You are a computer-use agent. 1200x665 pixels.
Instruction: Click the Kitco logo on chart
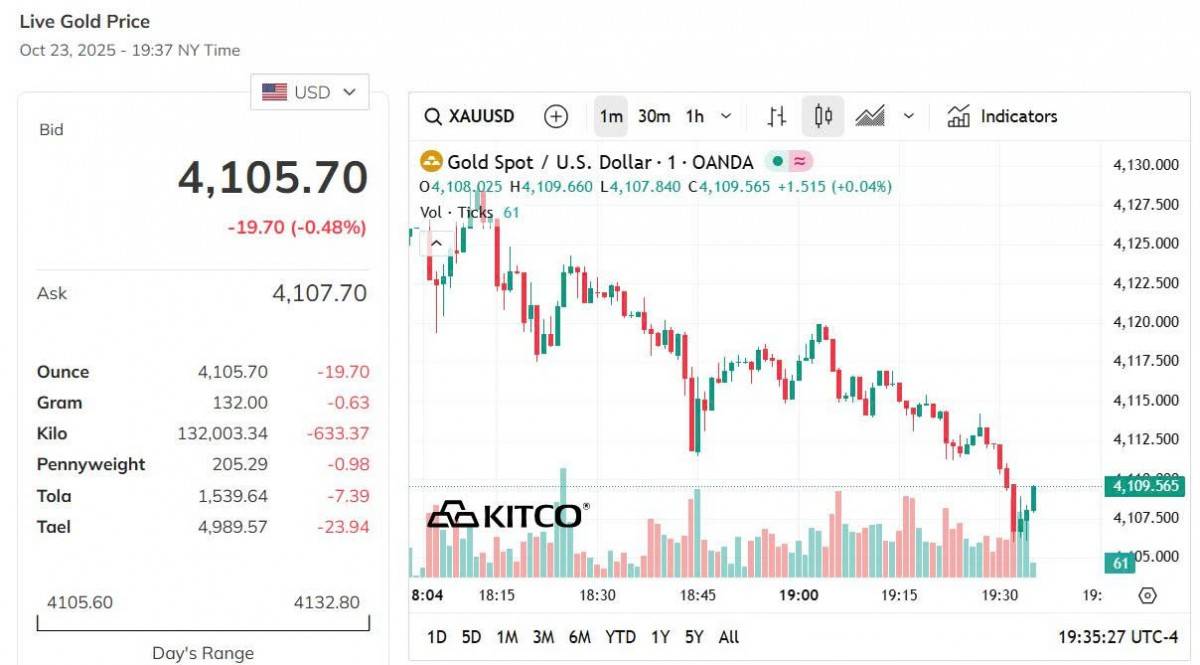coord(505,514)
